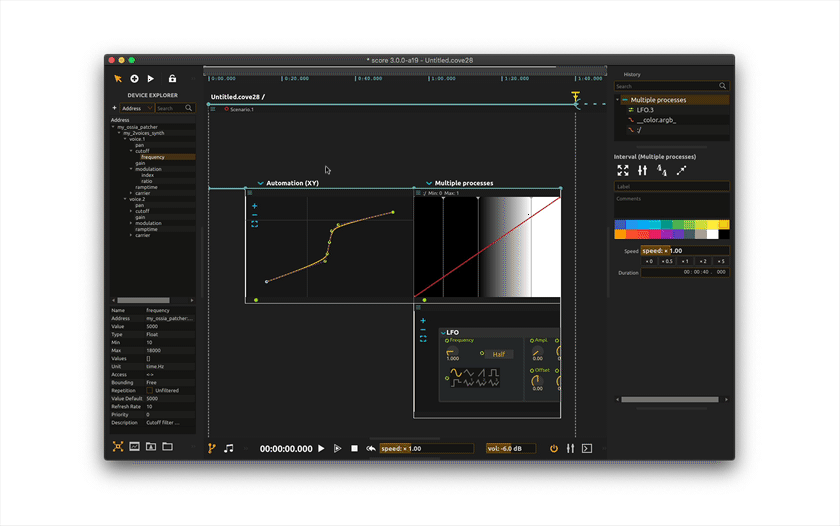Fit the LFO slot view icon
Screen dimensions: 840x526
point(423,339)
